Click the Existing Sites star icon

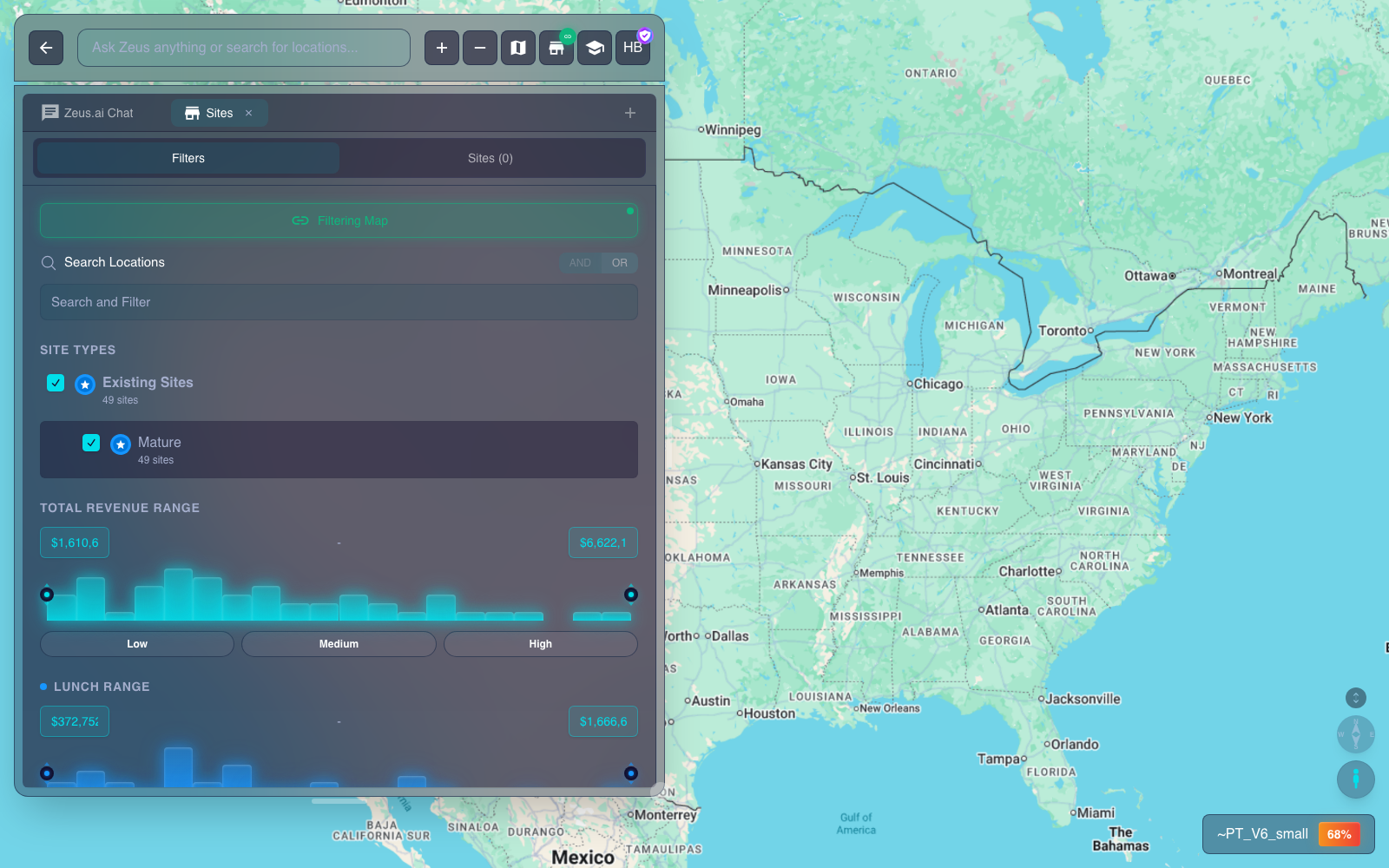(85, 385)
